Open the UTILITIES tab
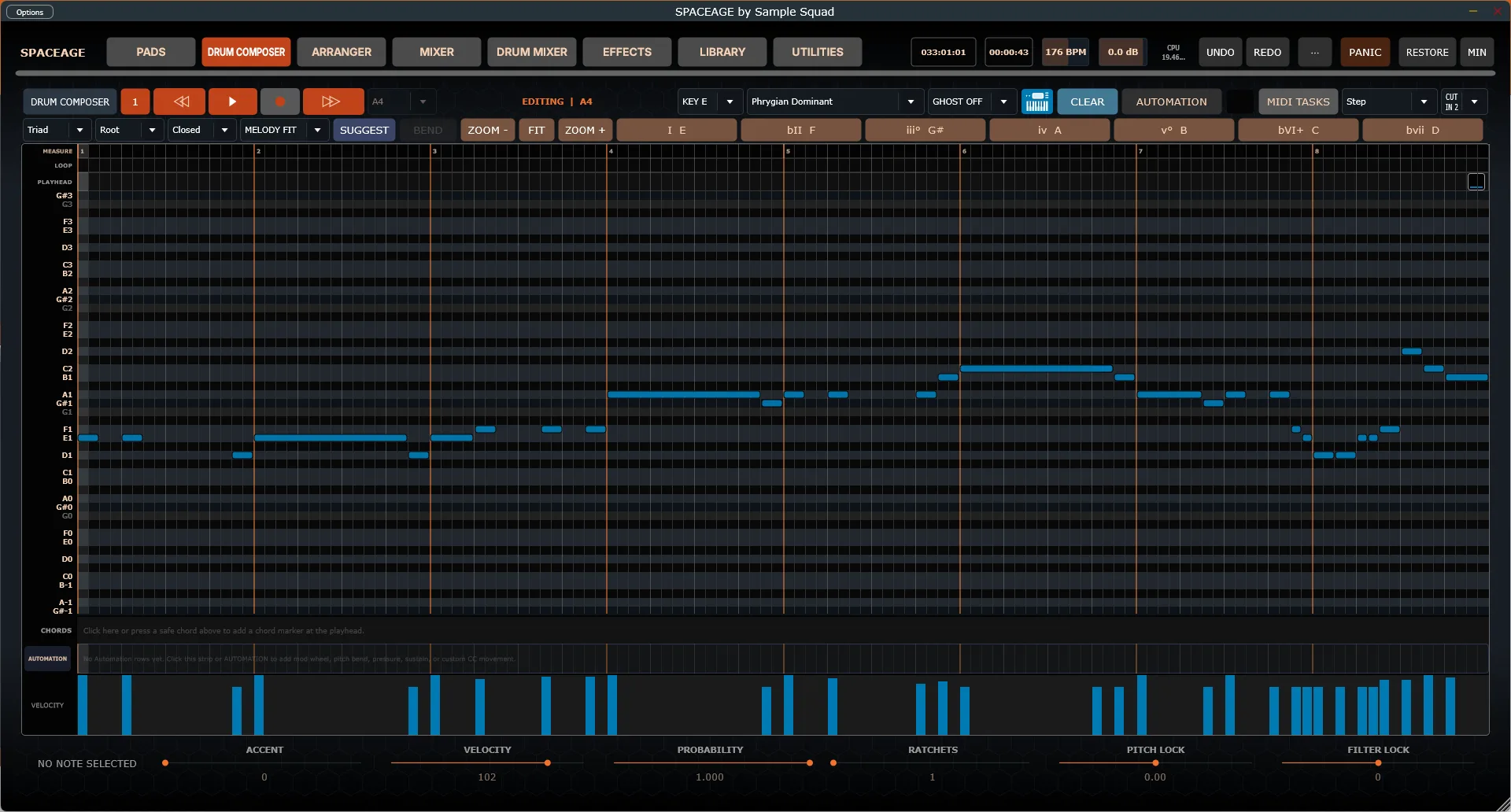This screenshot has height=812, width=1511. (x=818, y=52)
